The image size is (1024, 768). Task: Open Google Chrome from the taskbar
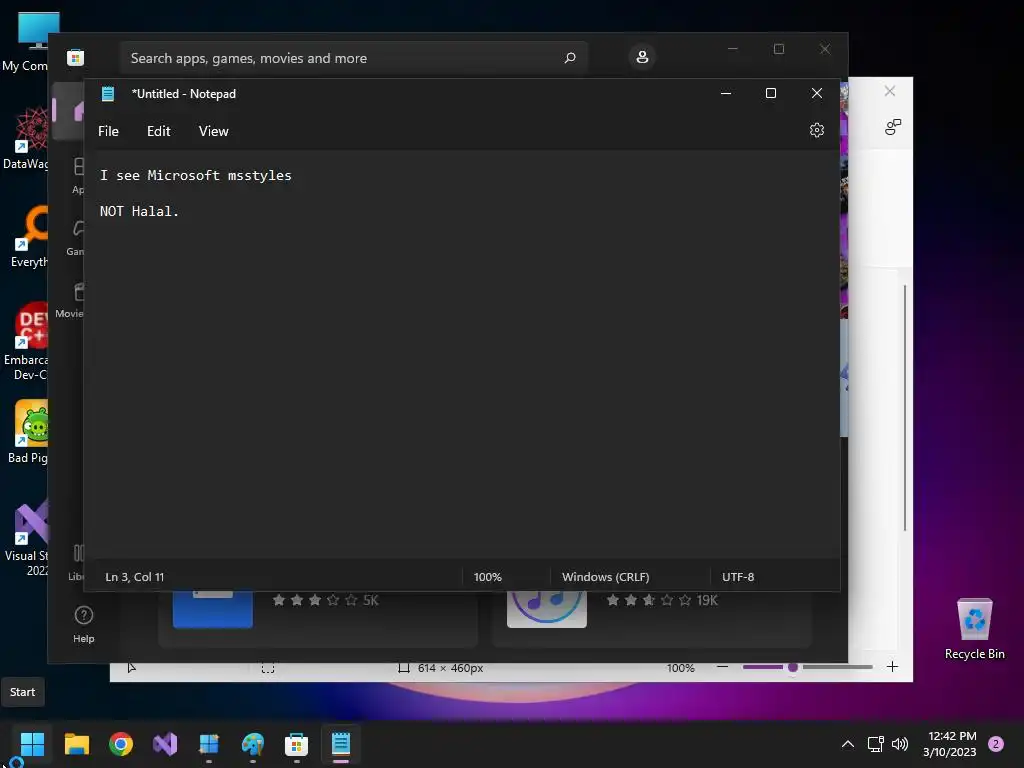[121, 744]
